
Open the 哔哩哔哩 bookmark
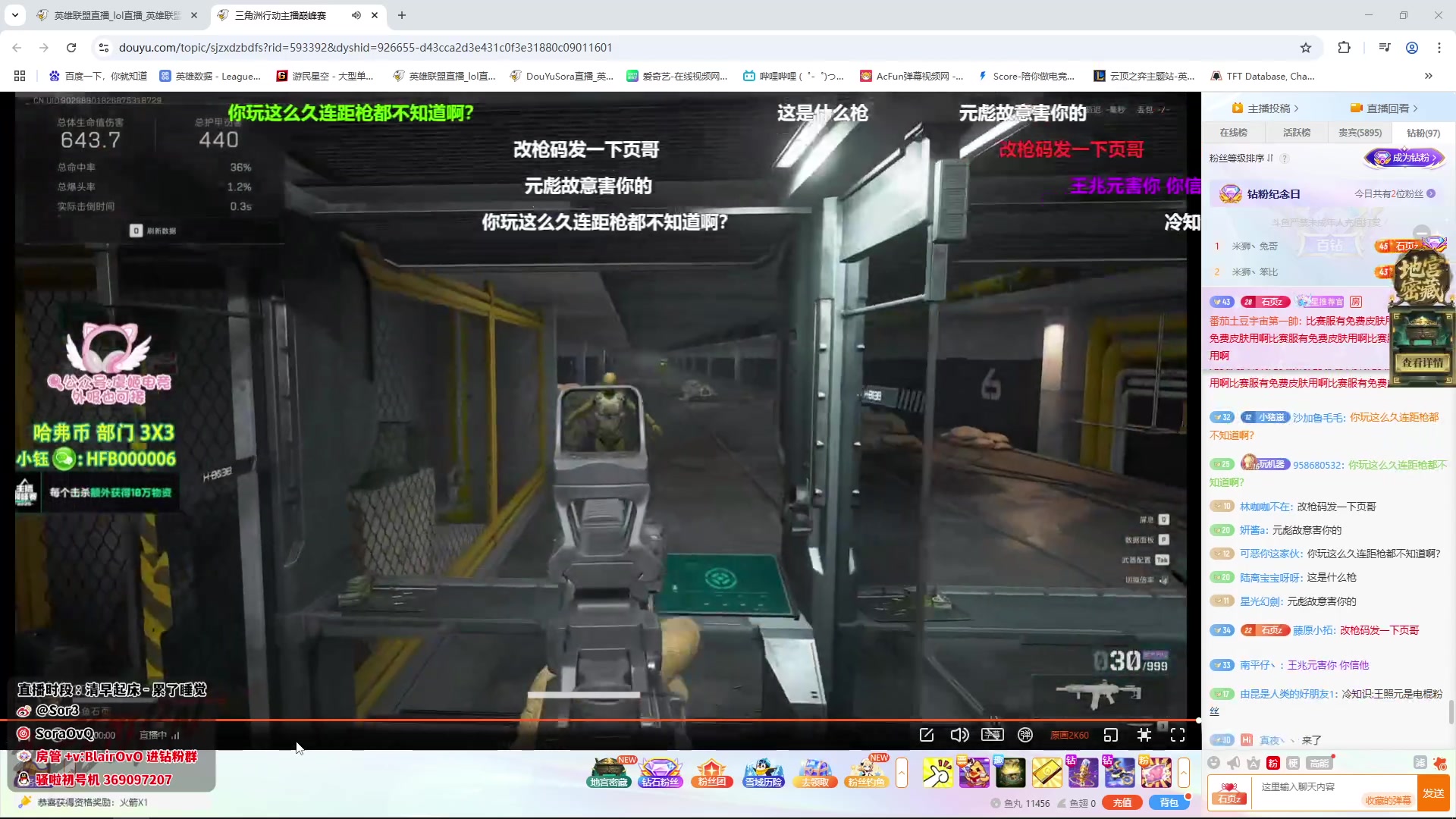(x=794, y=76)
